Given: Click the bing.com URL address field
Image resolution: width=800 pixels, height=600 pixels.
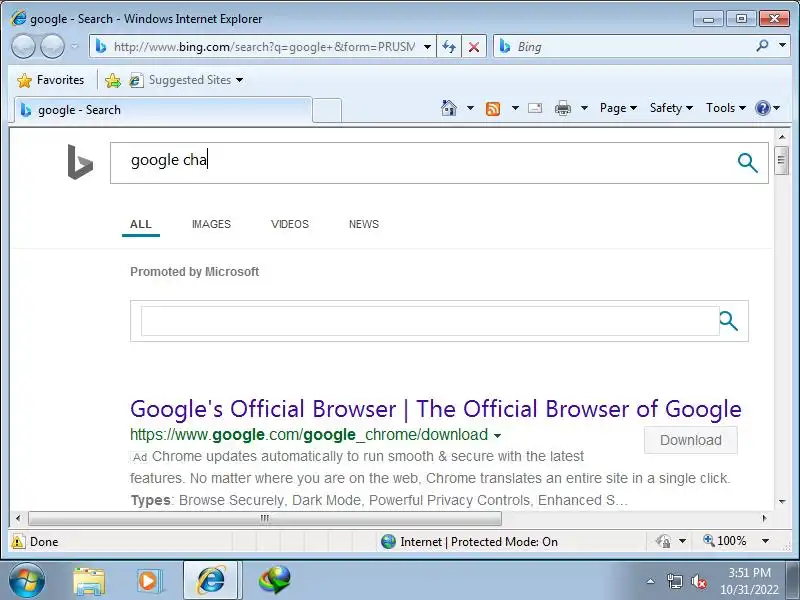Looking at the screenshot, I should 263,47.
